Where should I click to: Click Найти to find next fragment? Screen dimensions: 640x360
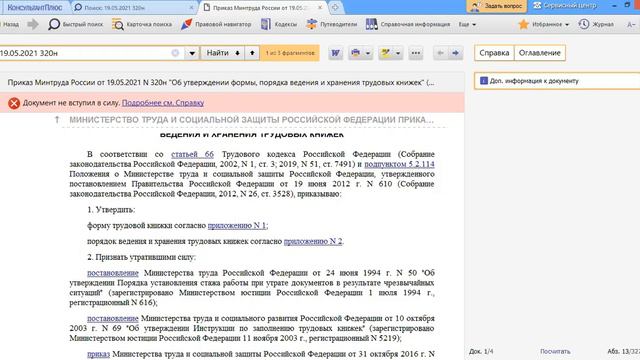coord(223,53)
